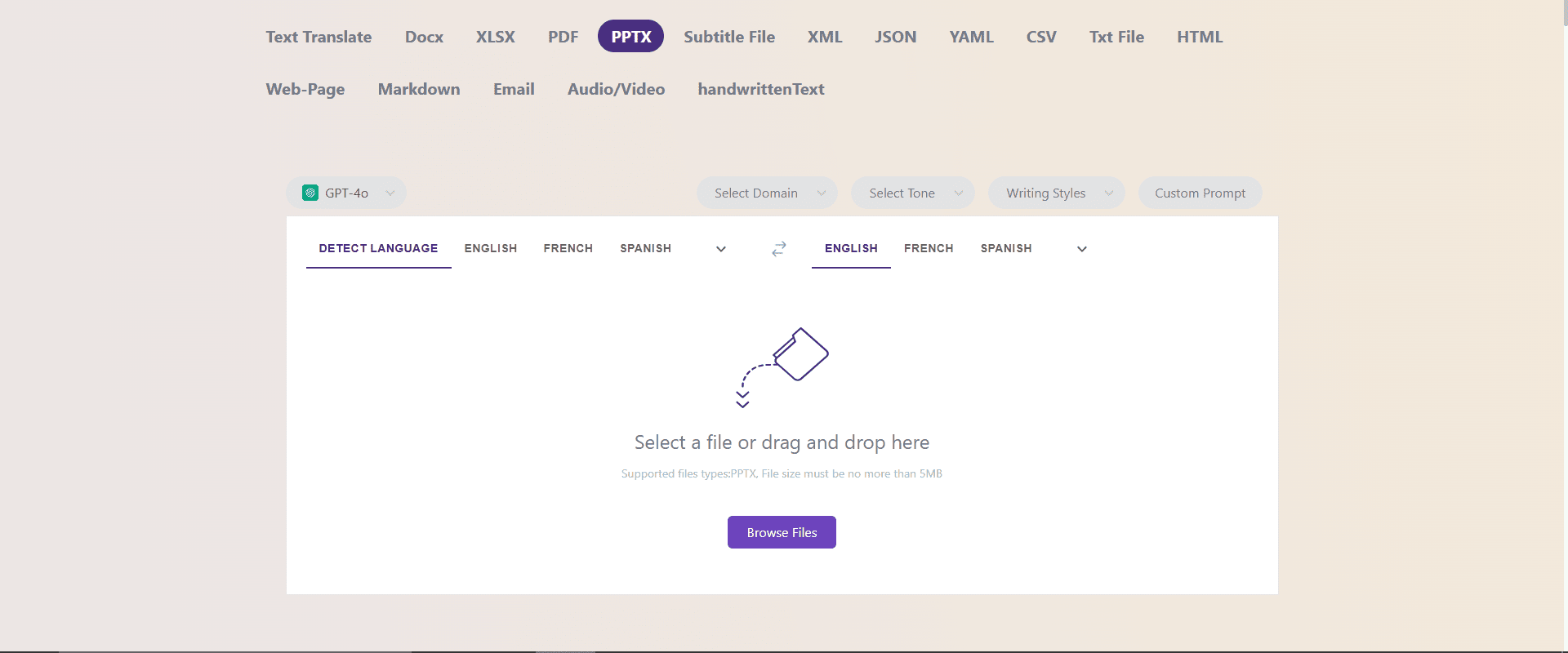Click the Browse Files button
Image resolution: width=1568 pixels, height=653 pixels.
[782, 532]
